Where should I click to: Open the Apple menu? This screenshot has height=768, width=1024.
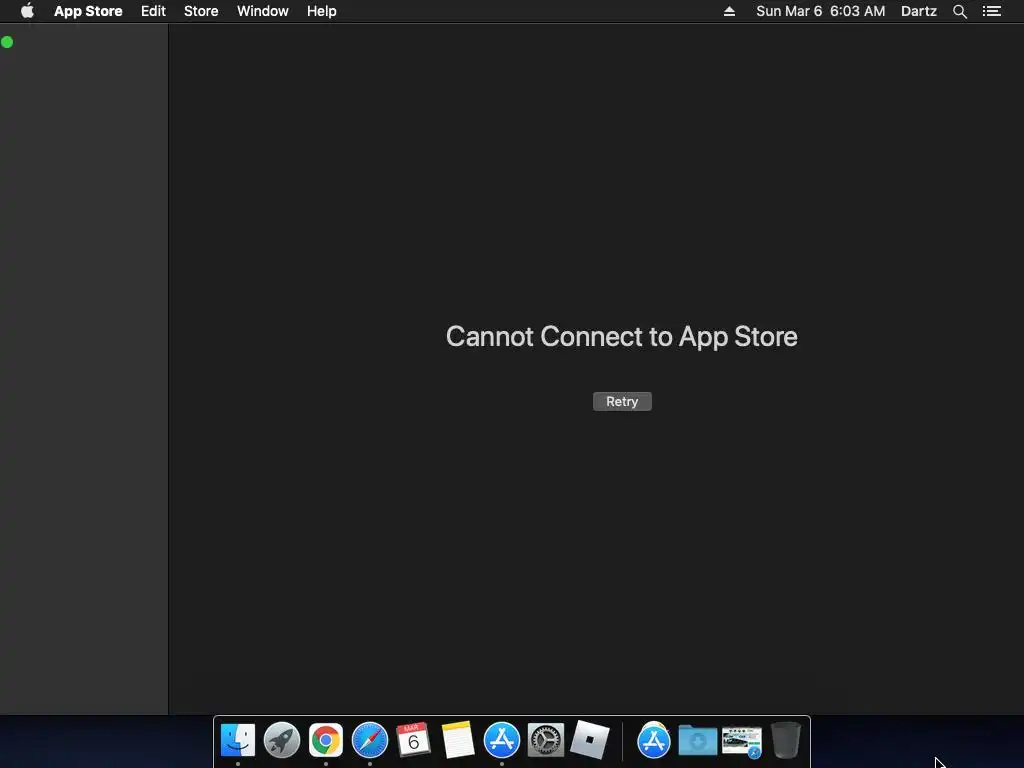(27, 11)
